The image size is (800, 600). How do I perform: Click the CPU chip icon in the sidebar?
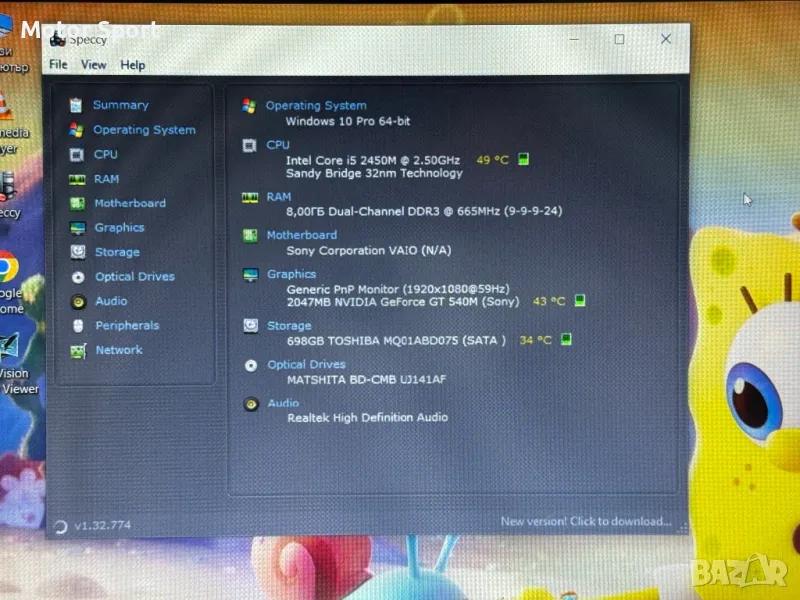76,154
